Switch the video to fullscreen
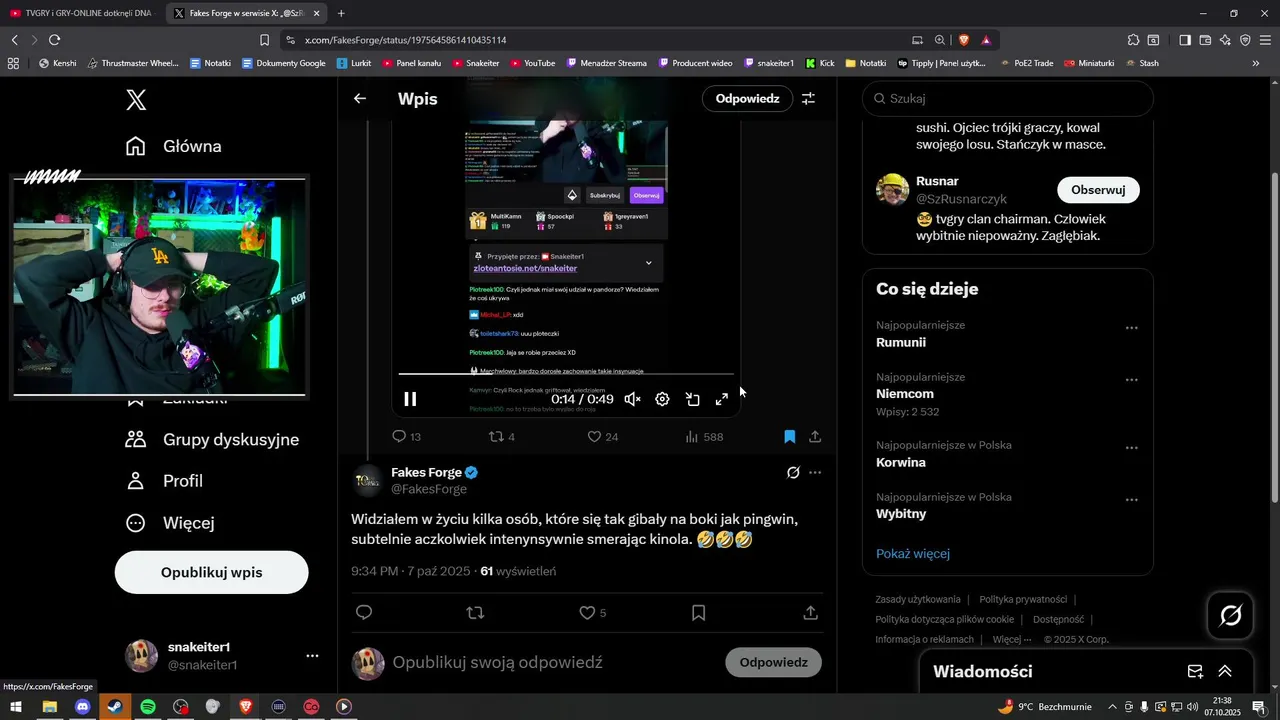This screenshot has height=720, width=1280. [722, 399]
